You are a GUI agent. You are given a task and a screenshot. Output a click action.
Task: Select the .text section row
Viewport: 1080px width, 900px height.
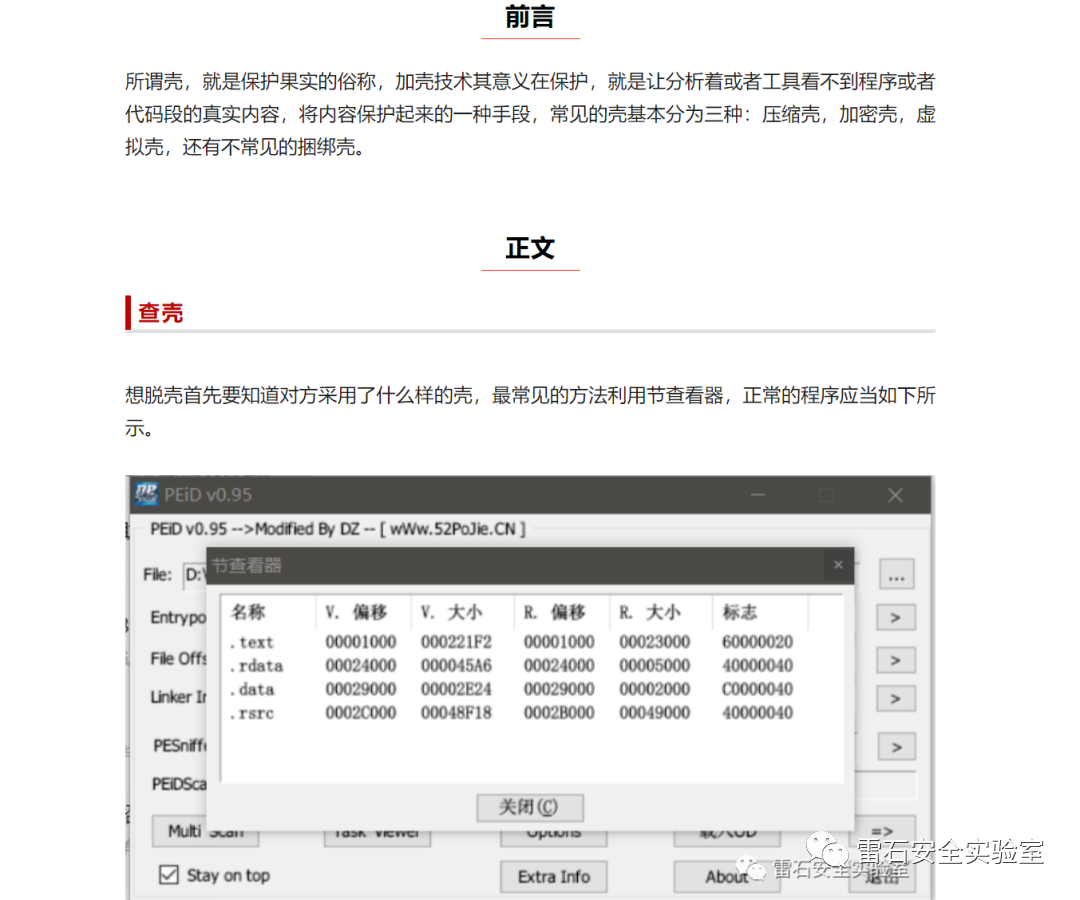[x=532, y=642]
